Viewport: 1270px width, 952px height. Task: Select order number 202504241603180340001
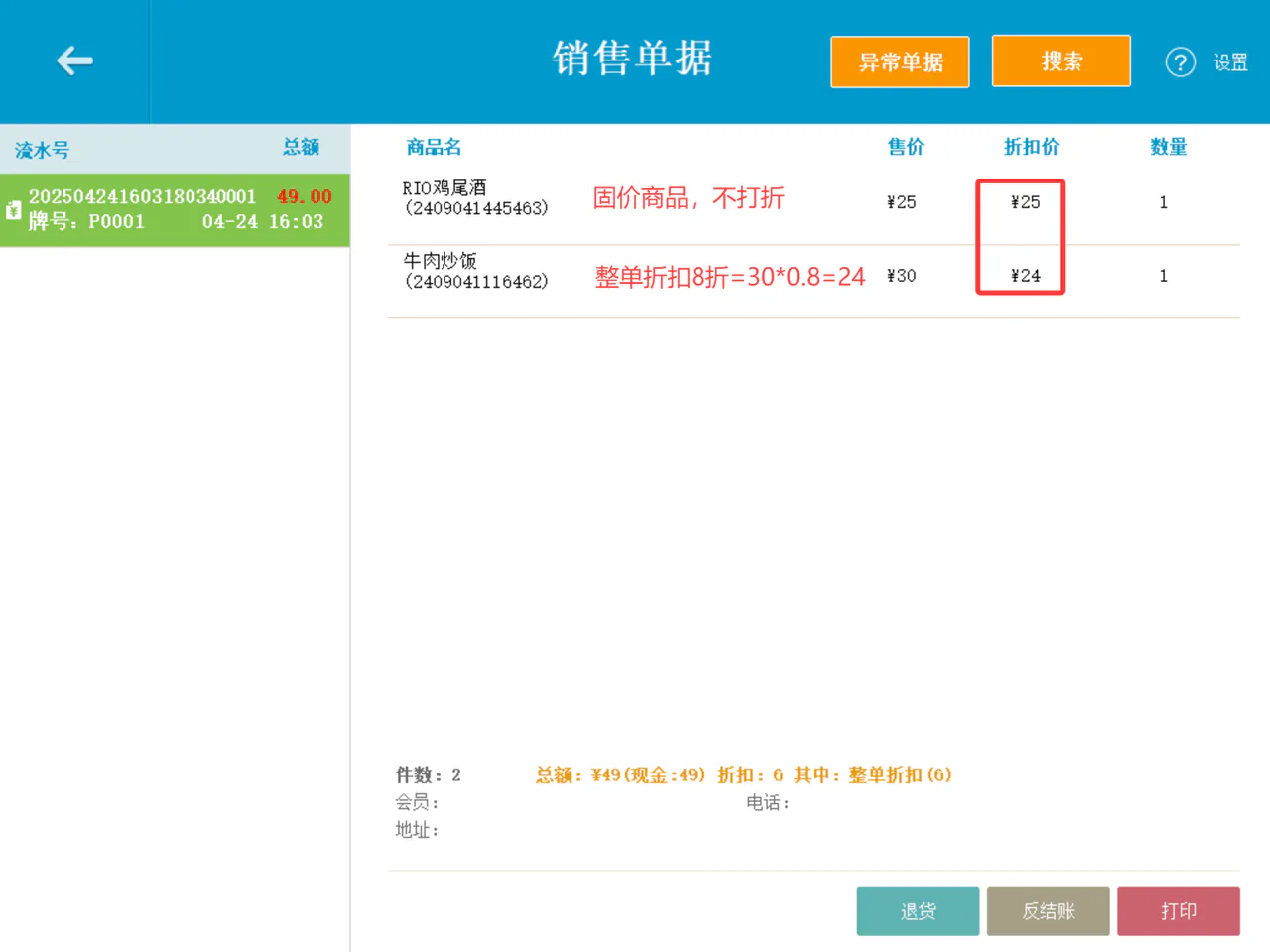pos(142,196)
